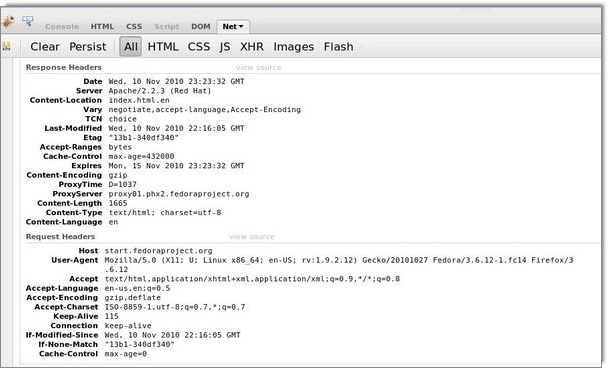Open the Script panel tab
The image size is (608, 368).
click(x=167, y=26)
